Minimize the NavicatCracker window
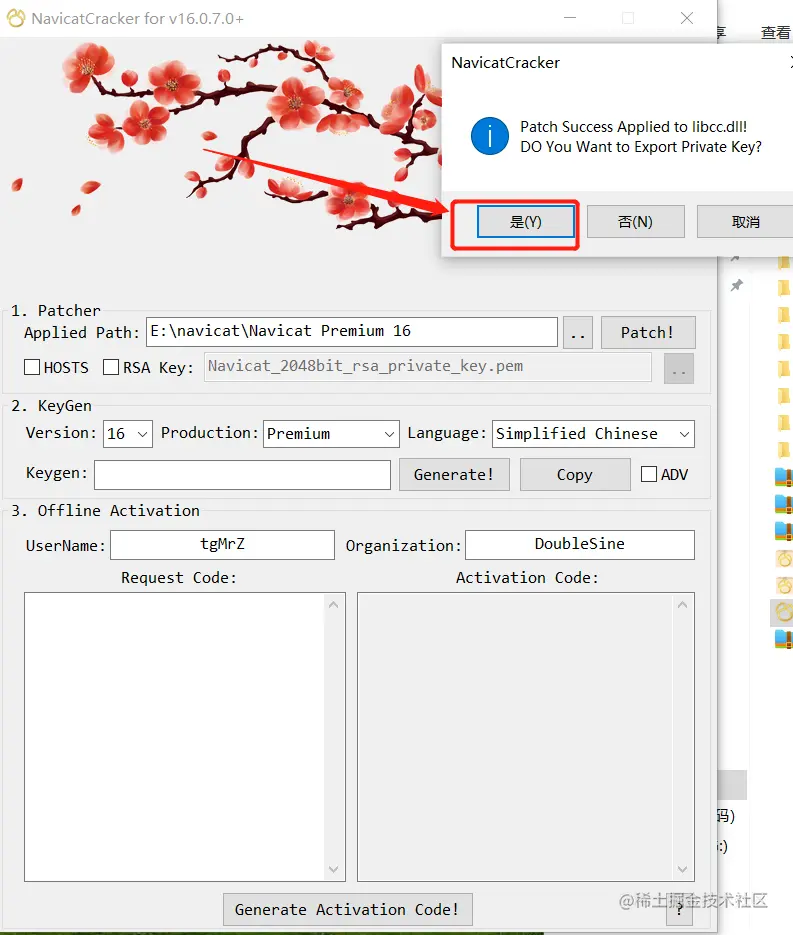 570,18
